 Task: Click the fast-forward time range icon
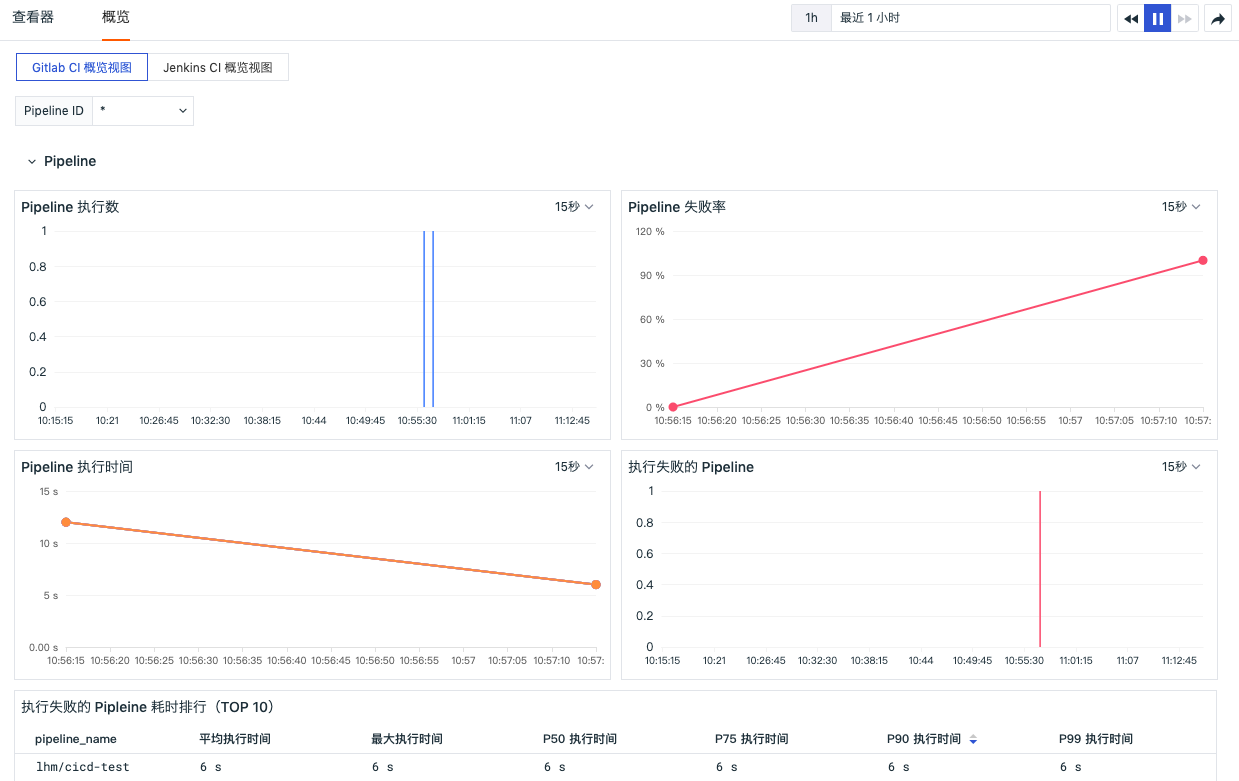(x=1185, y=18)
